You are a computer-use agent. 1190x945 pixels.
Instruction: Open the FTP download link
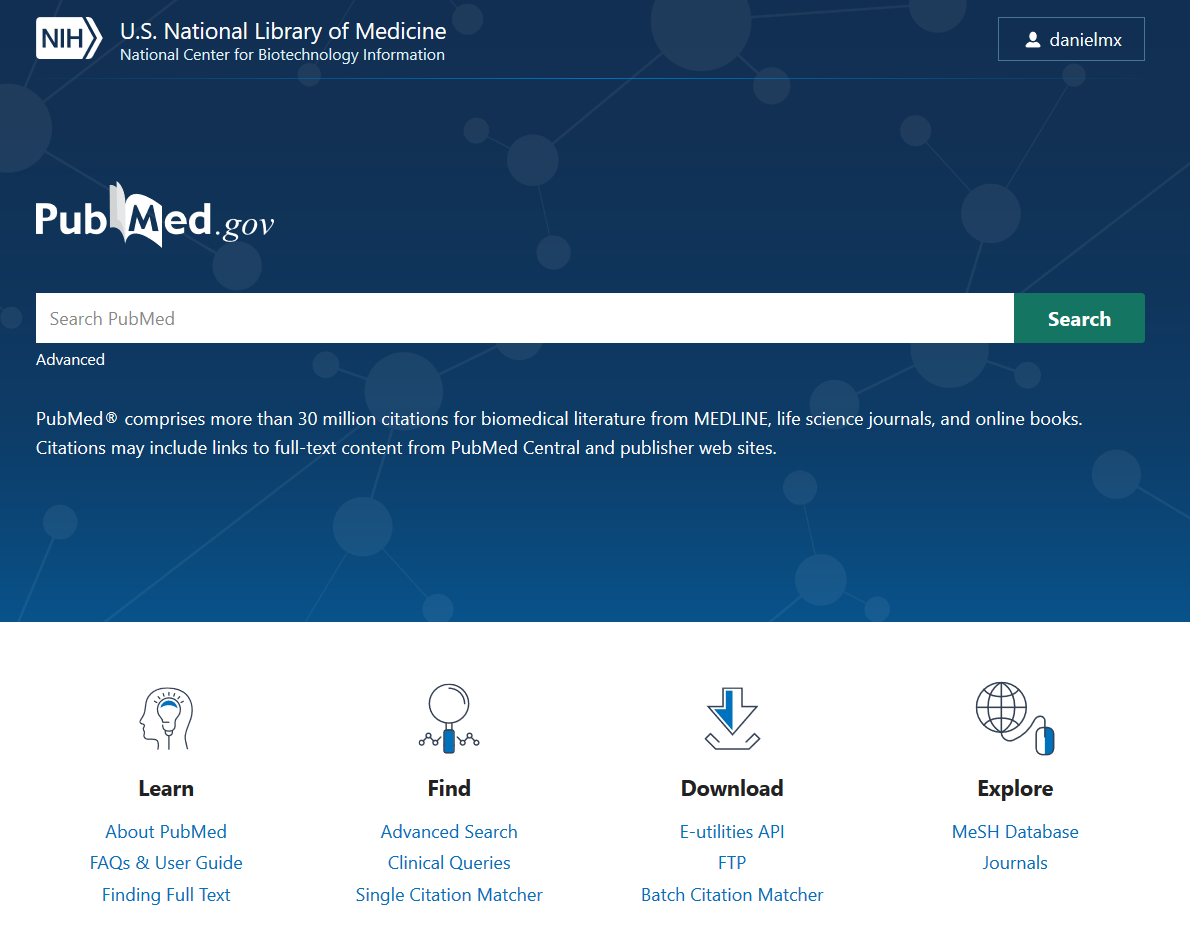click(732, 863)
